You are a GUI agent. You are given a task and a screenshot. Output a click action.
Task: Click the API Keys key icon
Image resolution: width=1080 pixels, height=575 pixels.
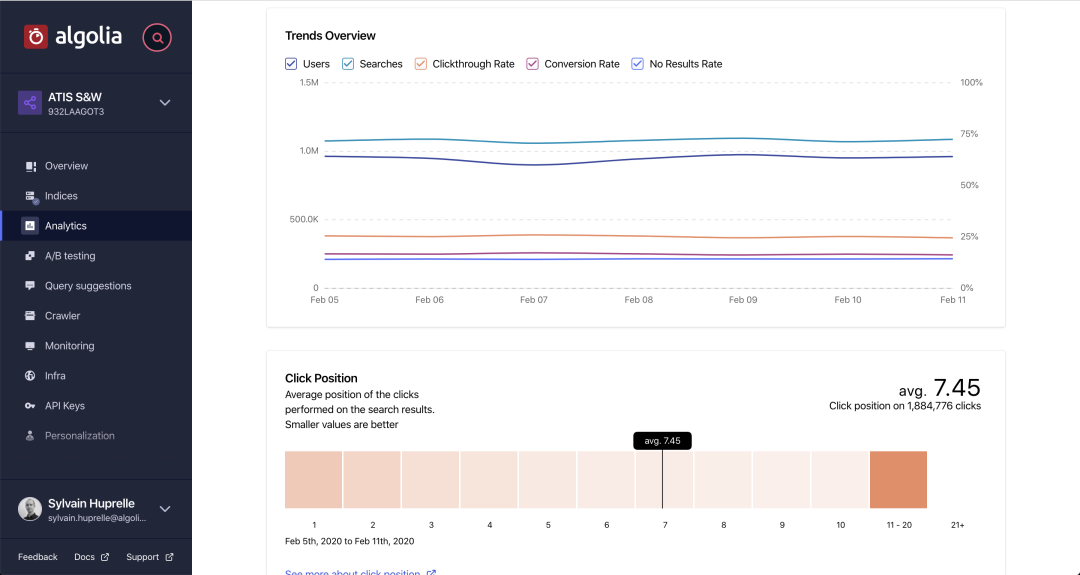pos(30,406)
